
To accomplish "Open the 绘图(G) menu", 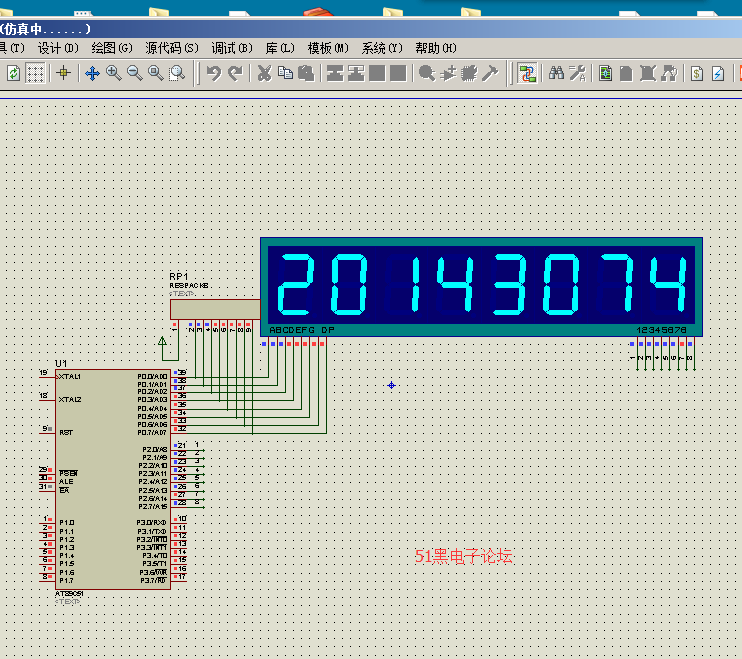I will pyautogui.click(x=112, y=48).
